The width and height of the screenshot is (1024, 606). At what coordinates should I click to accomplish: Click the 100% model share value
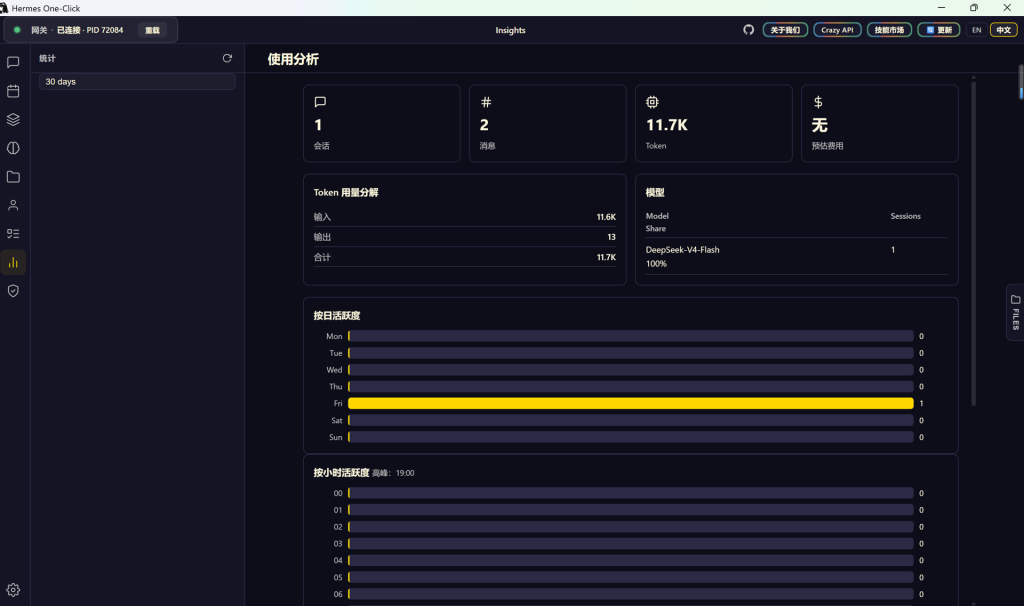[656, 264]
